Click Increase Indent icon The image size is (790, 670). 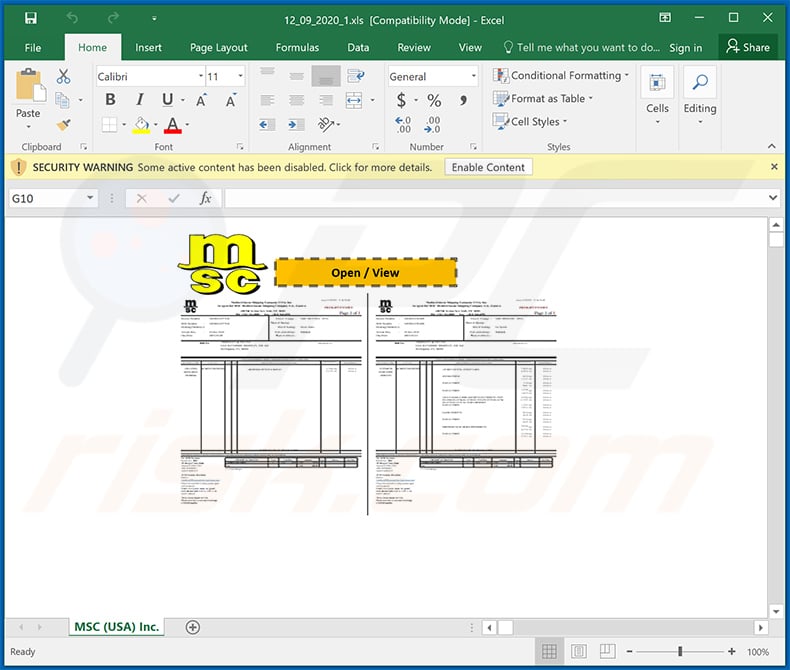[x=297, y=124]
